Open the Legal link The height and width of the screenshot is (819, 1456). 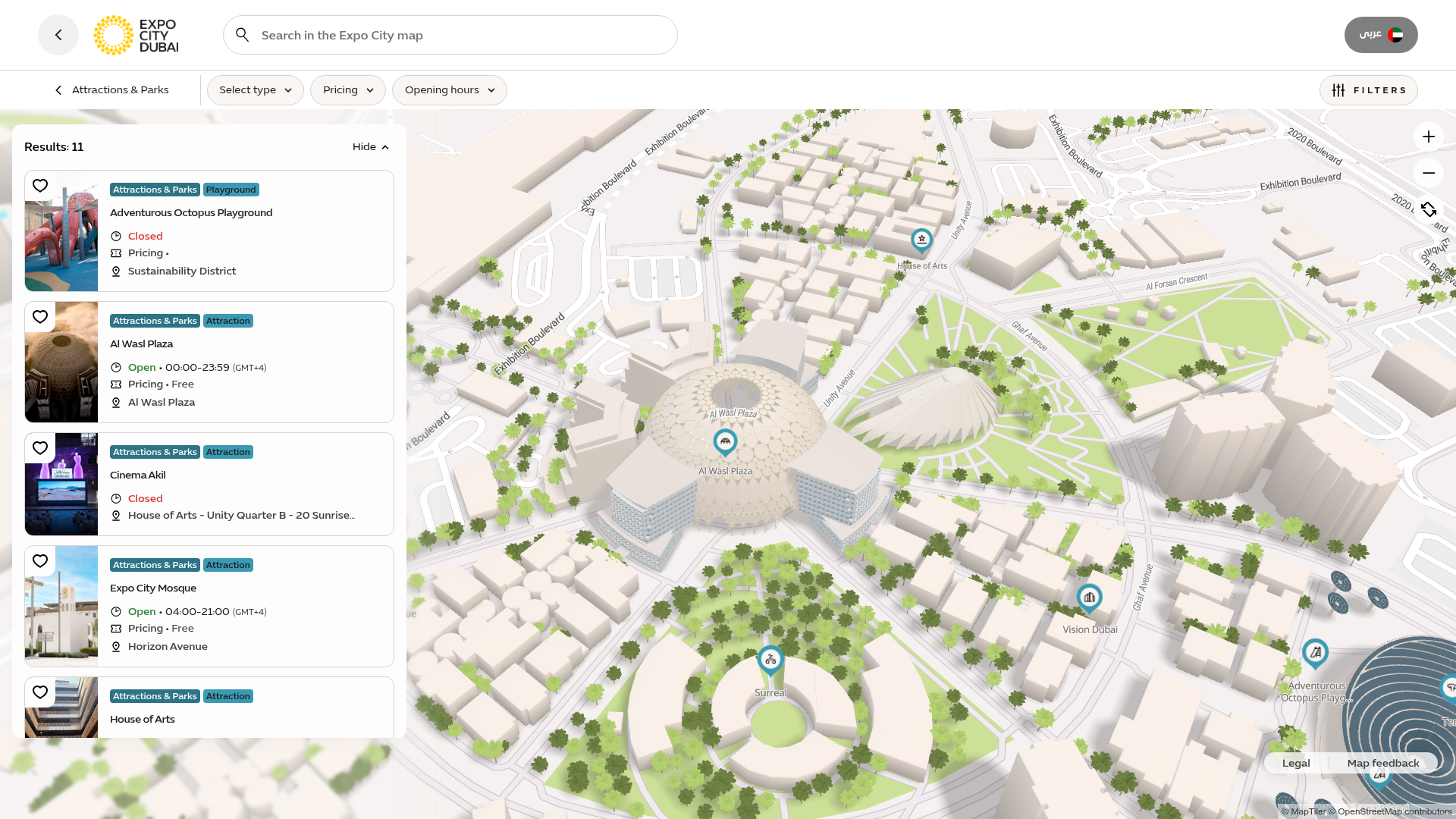pos(1296,763)
